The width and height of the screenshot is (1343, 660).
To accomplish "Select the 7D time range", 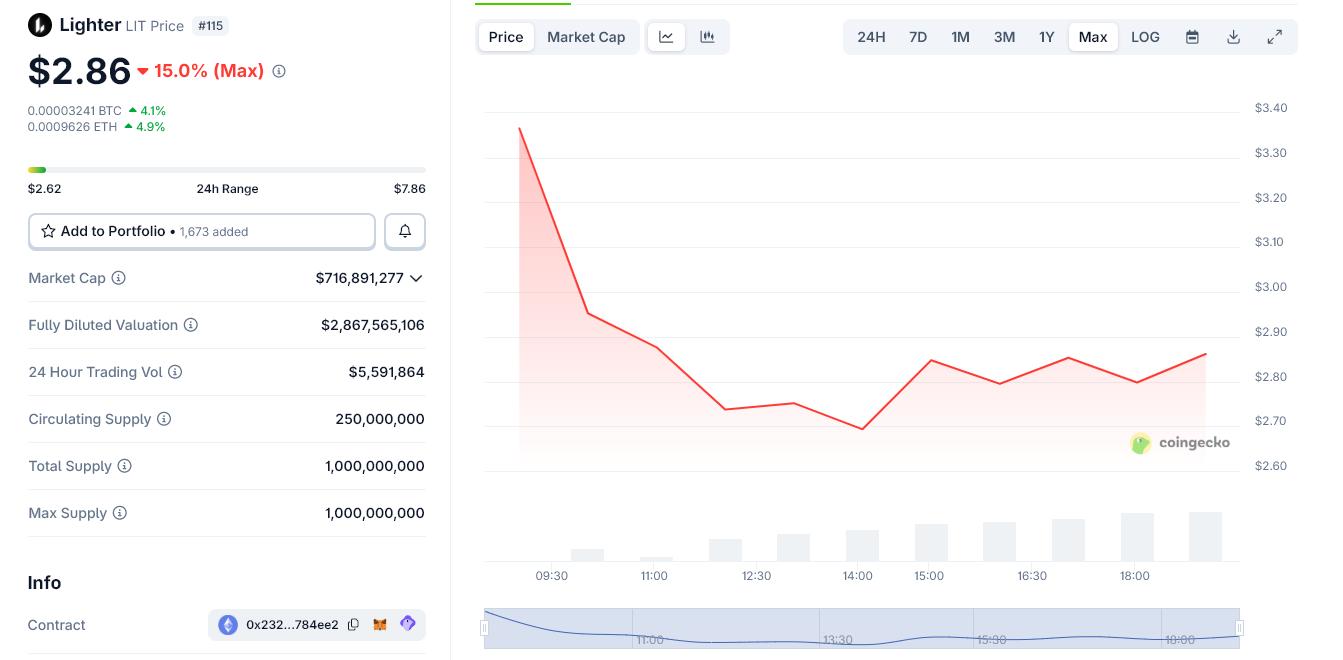I will tap(918, 37).
